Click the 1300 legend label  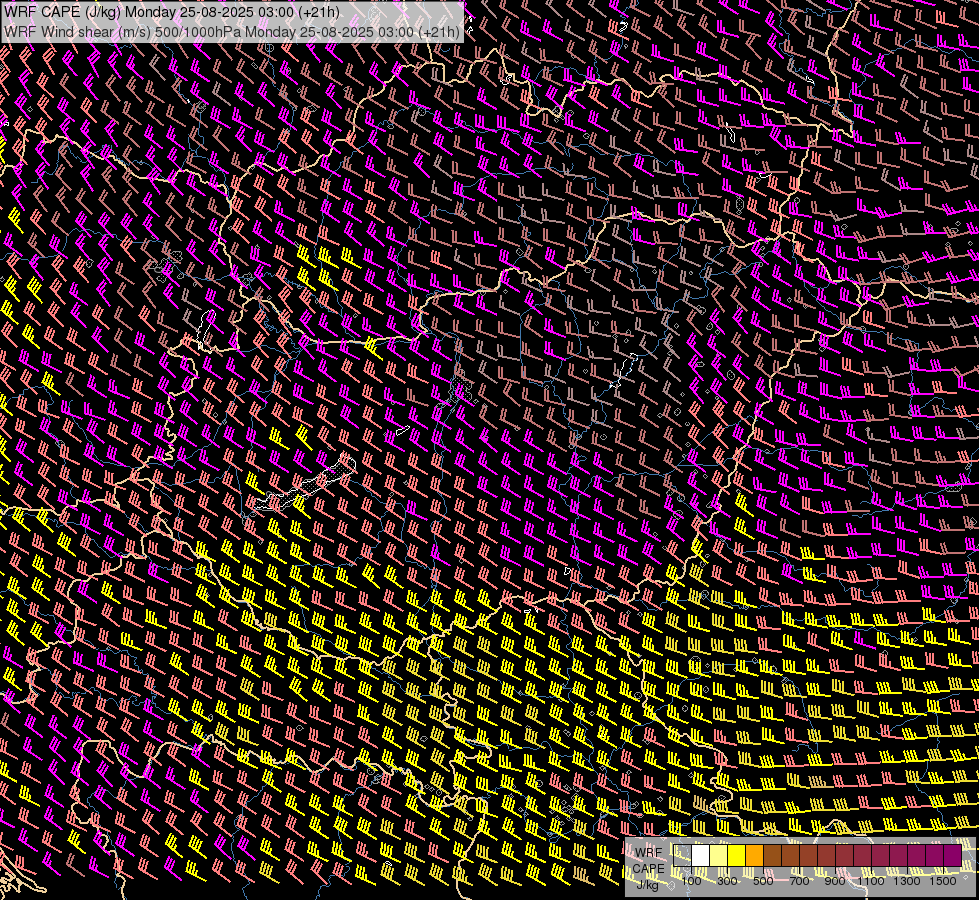tap(907, 881)
